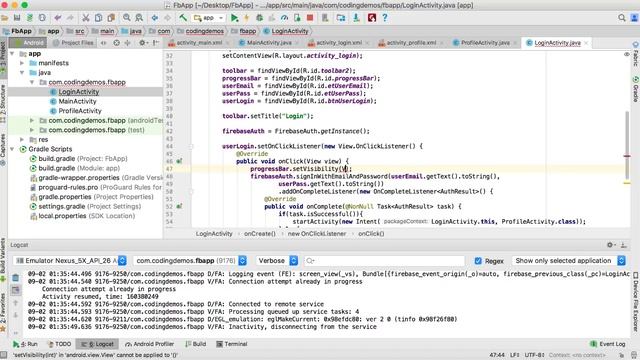Click the Undo arrow in toolbar
The image size is (640, 360).
58,18
